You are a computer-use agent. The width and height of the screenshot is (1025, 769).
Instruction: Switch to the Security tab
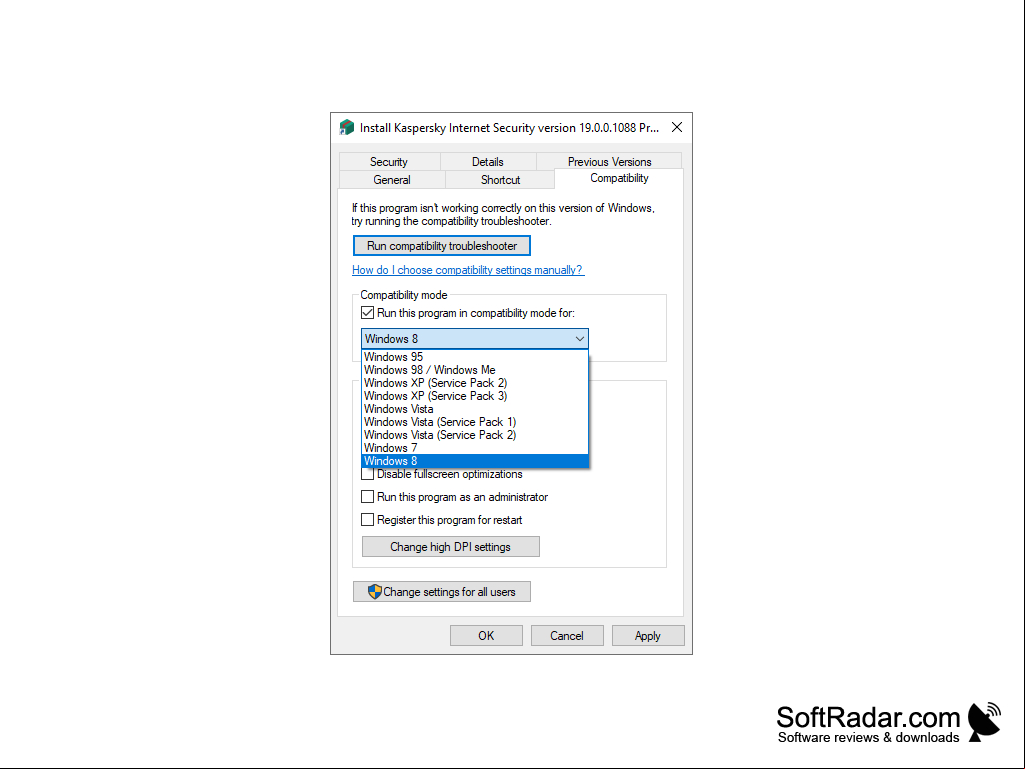[389, 162]
